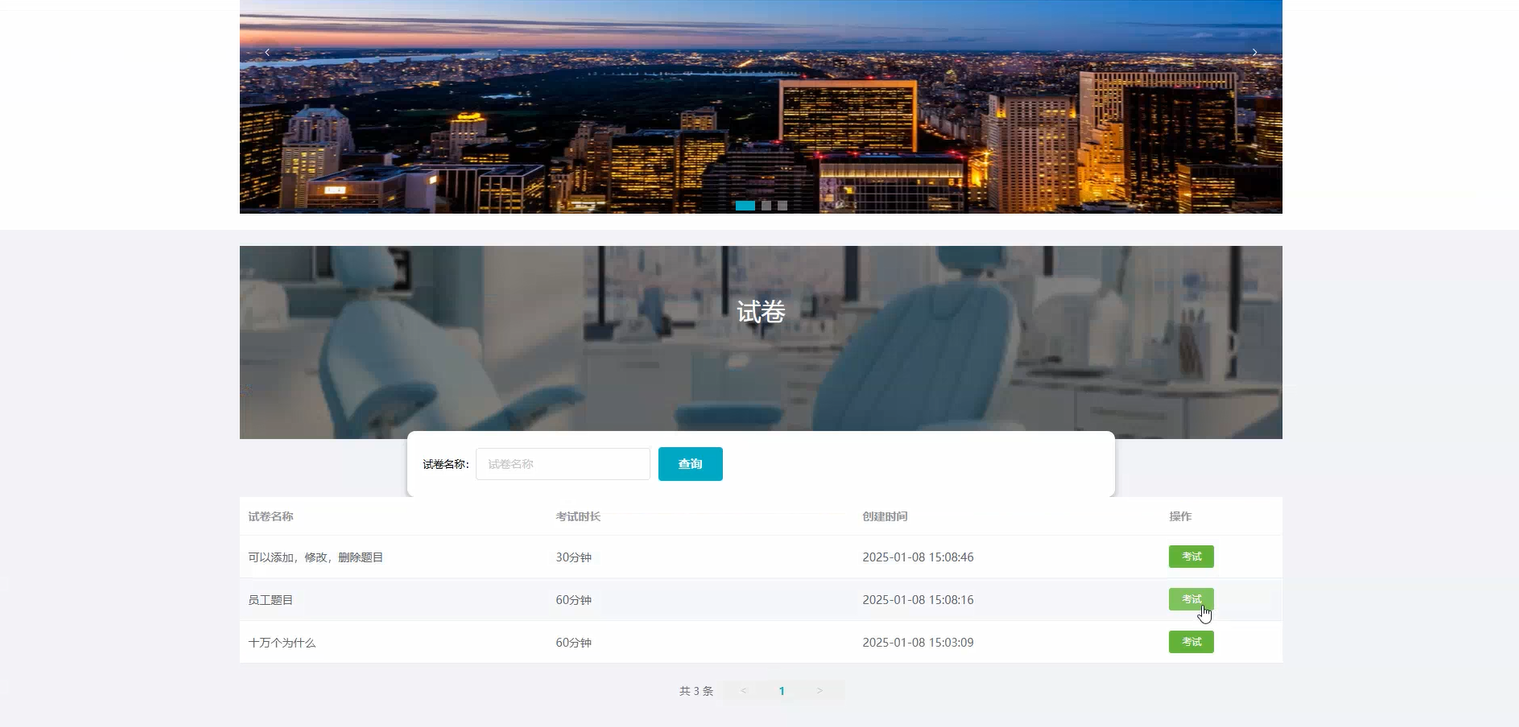This screenshot has height=727, width=1519.
Task: Click the carousel next arrow
Action: point(1255,52)
